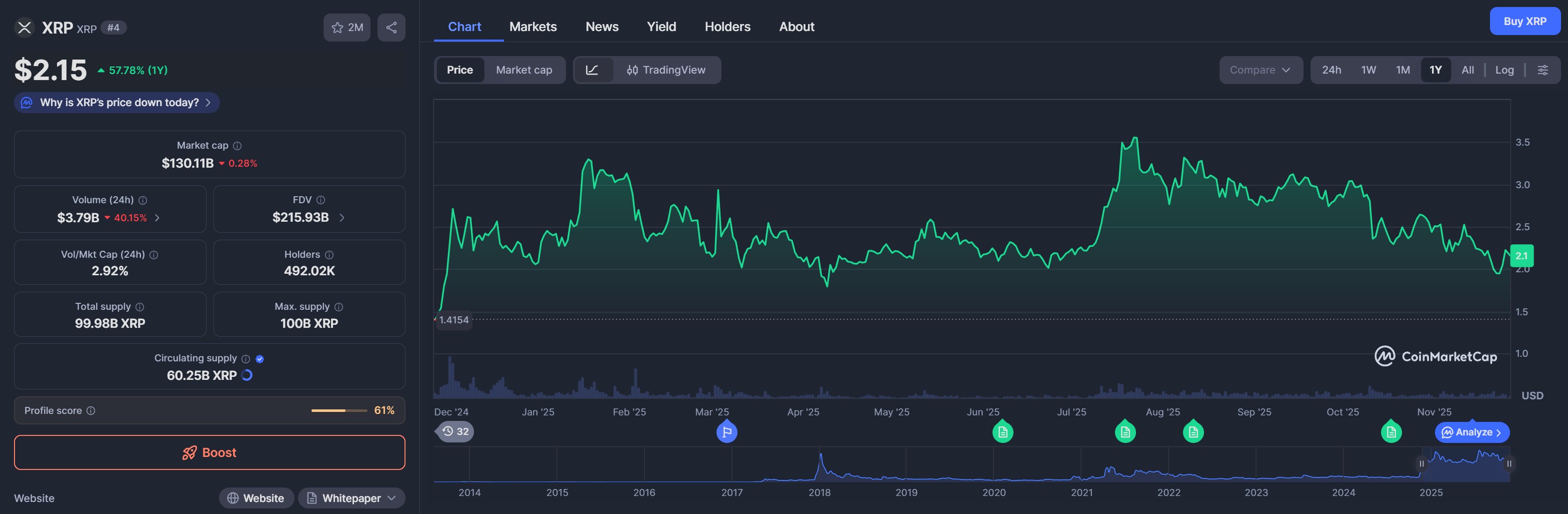Switch to the Markets tab
The height and width of the screenshot is (514, 1568).
532,27
